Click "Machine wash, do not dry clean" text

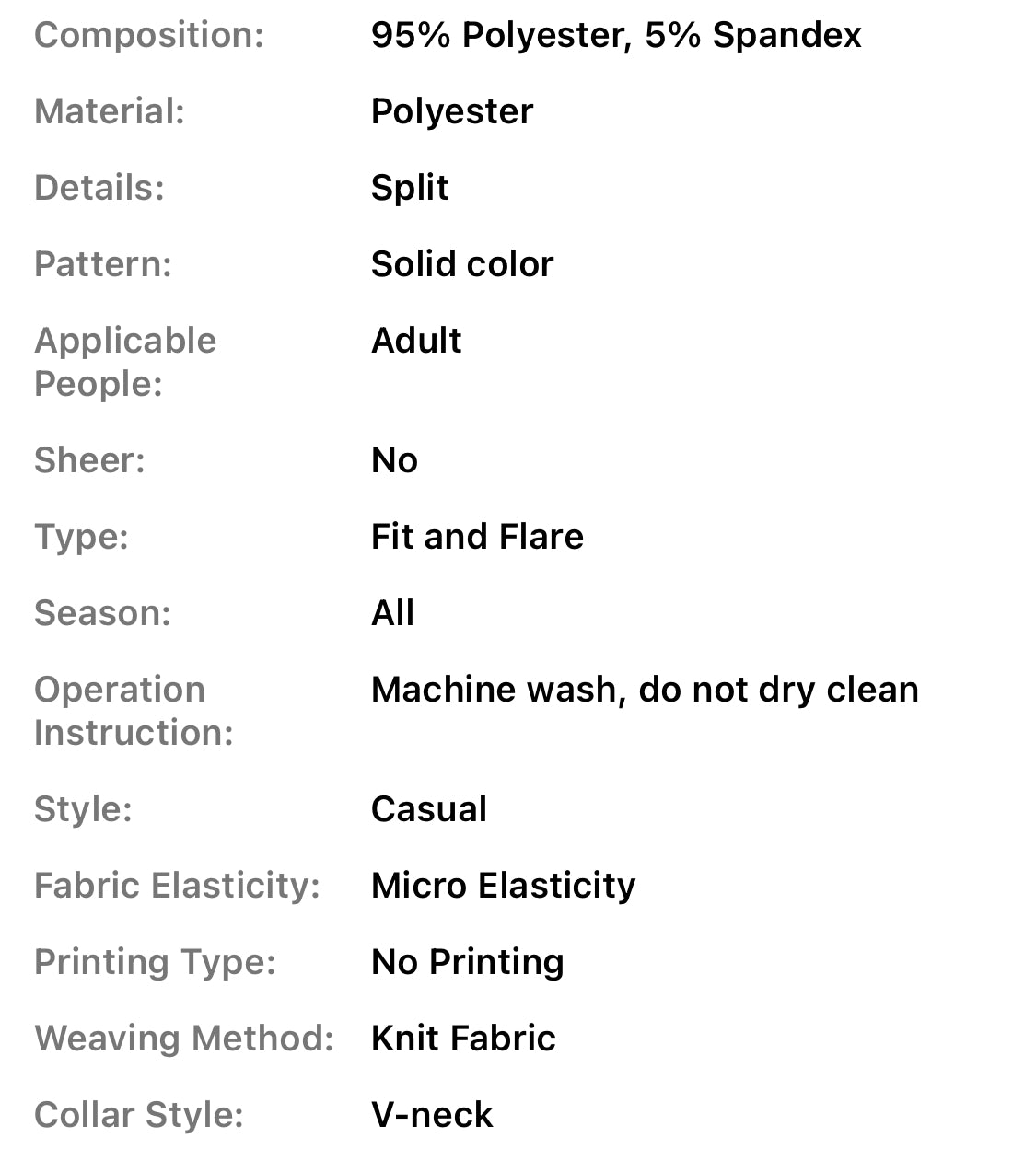point(645,690)
